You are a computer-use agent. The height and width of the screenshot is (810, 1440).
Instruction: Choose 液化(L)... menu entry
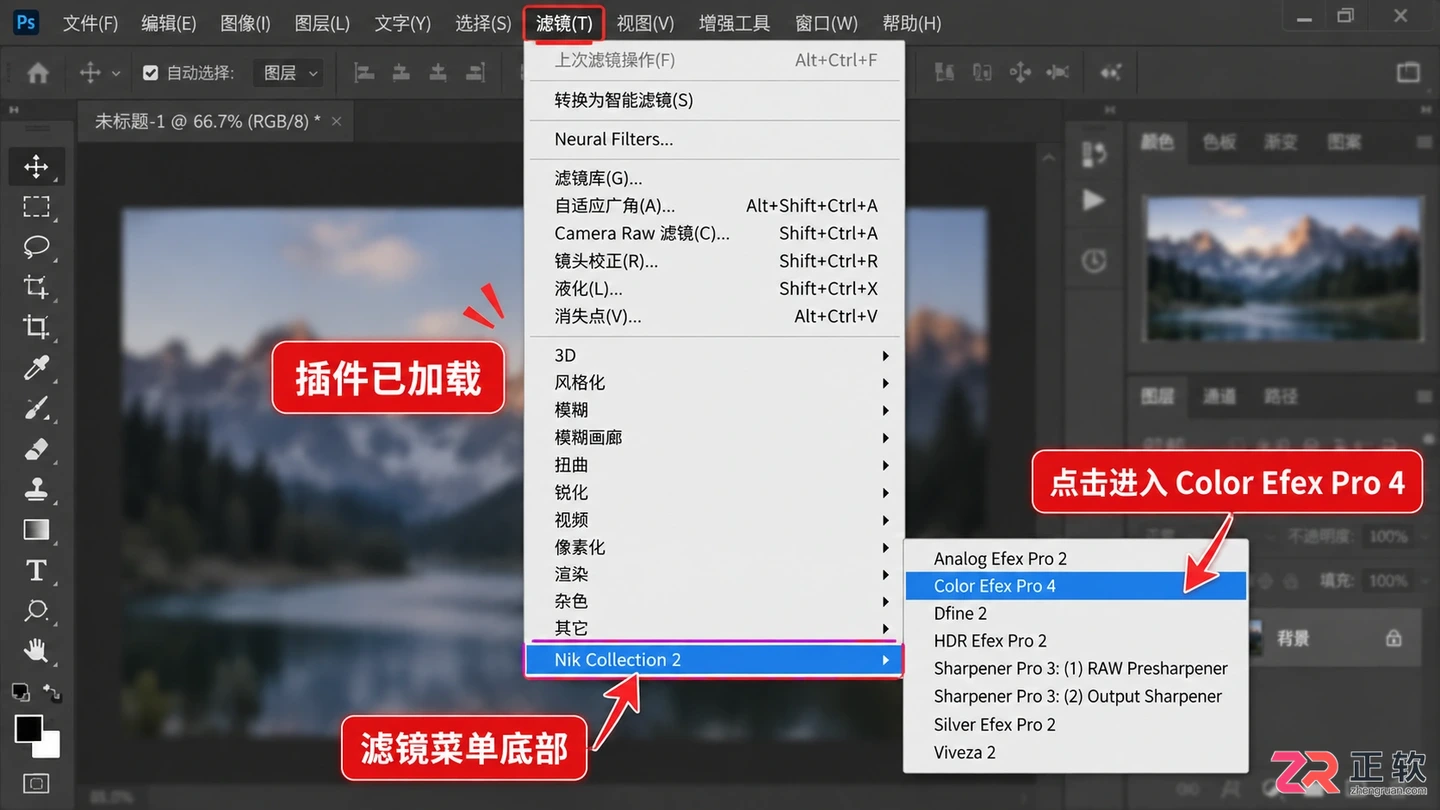[x=715, y=288]
